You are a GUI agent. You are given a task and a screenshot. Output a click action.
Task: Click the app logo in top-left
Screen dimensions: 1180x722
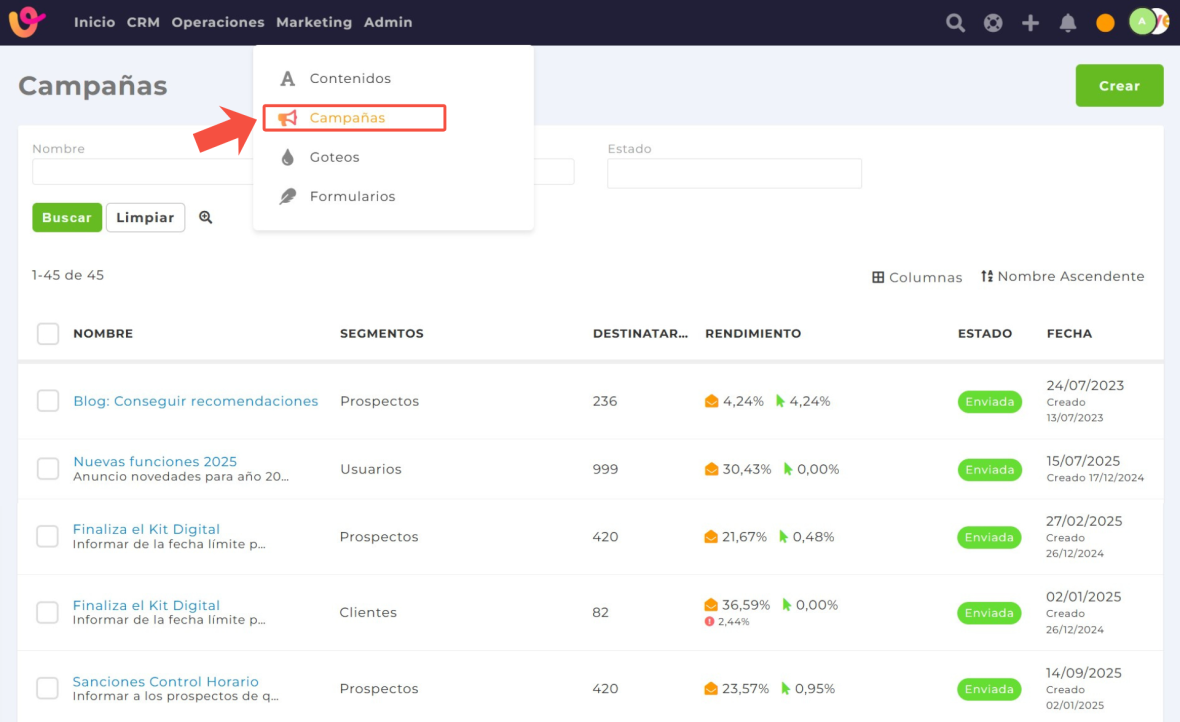pyautogui.click(x=27, y=22)
